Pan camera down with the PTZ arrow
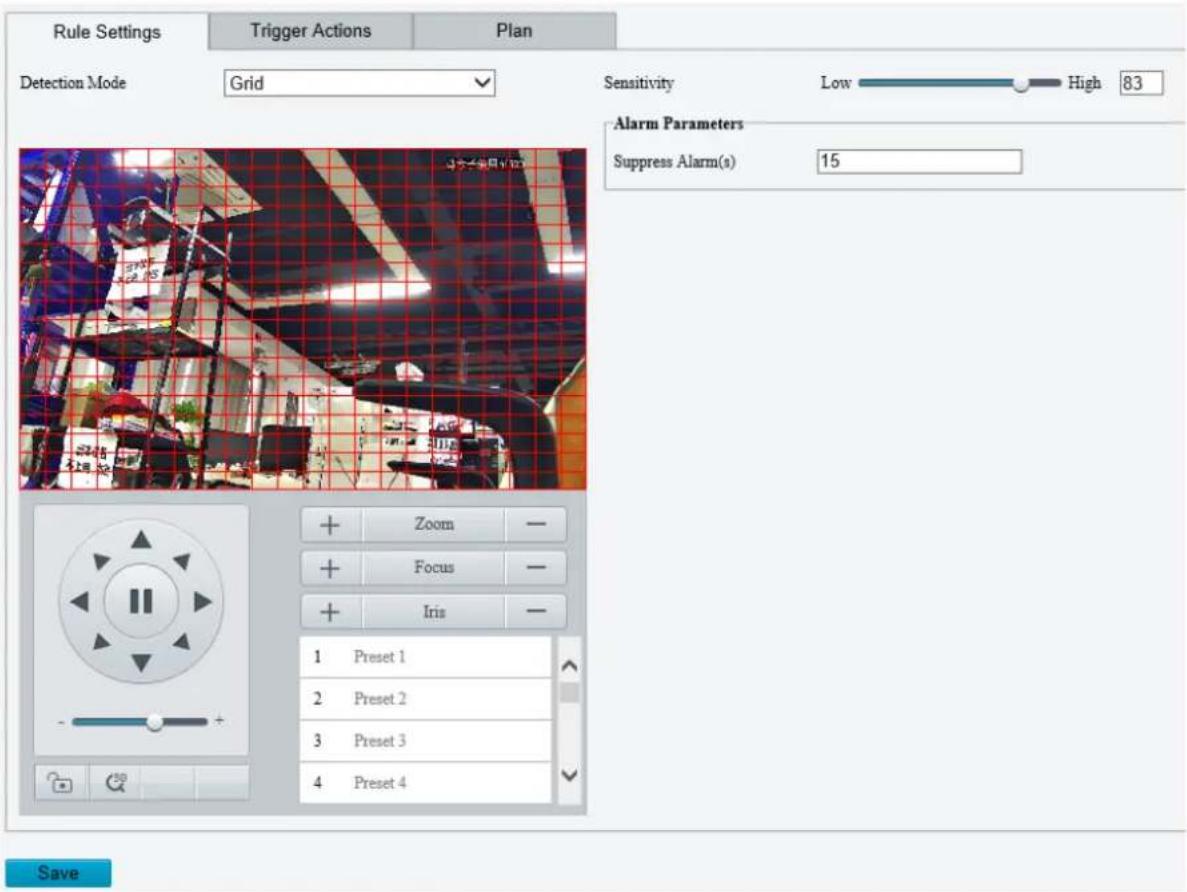Screen dimensions: 1187x892 [141, 663]
